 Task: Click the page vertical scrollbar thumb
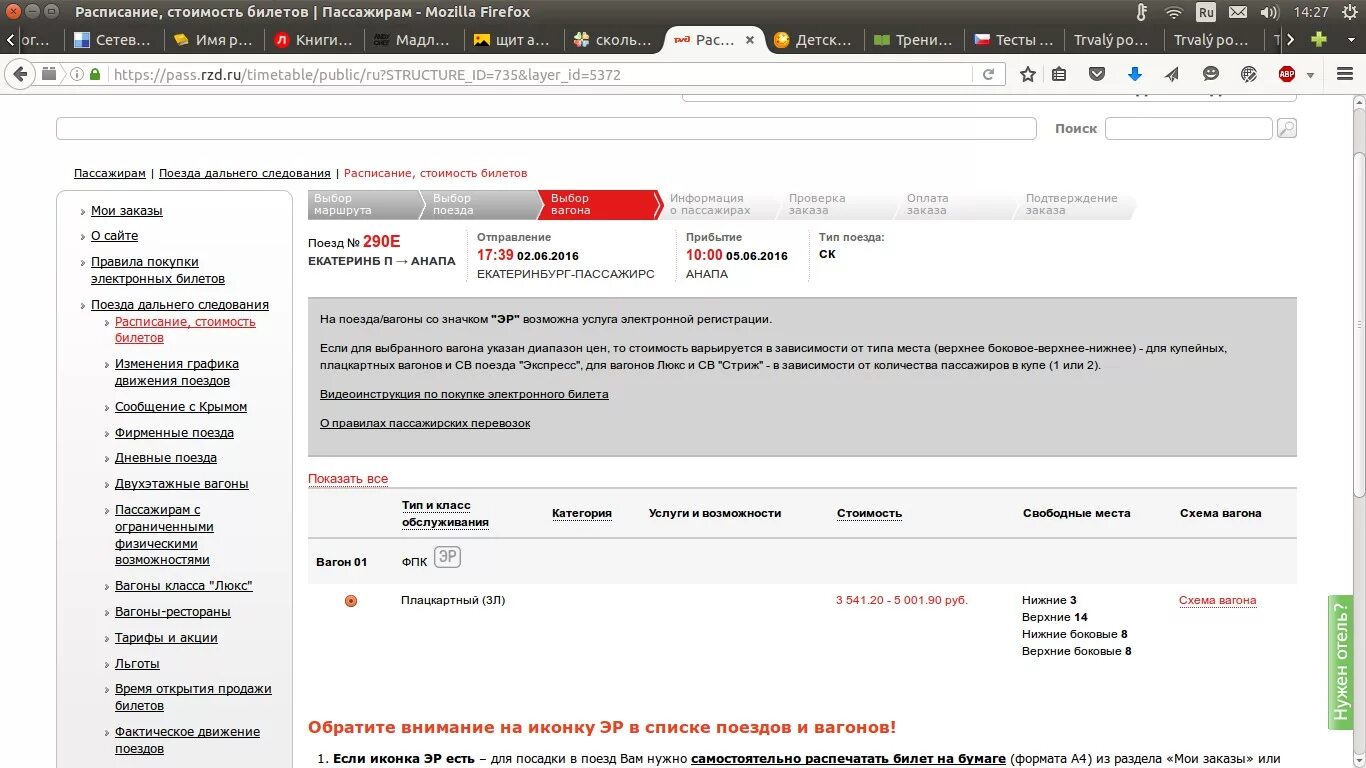(x=1359, y=325)
